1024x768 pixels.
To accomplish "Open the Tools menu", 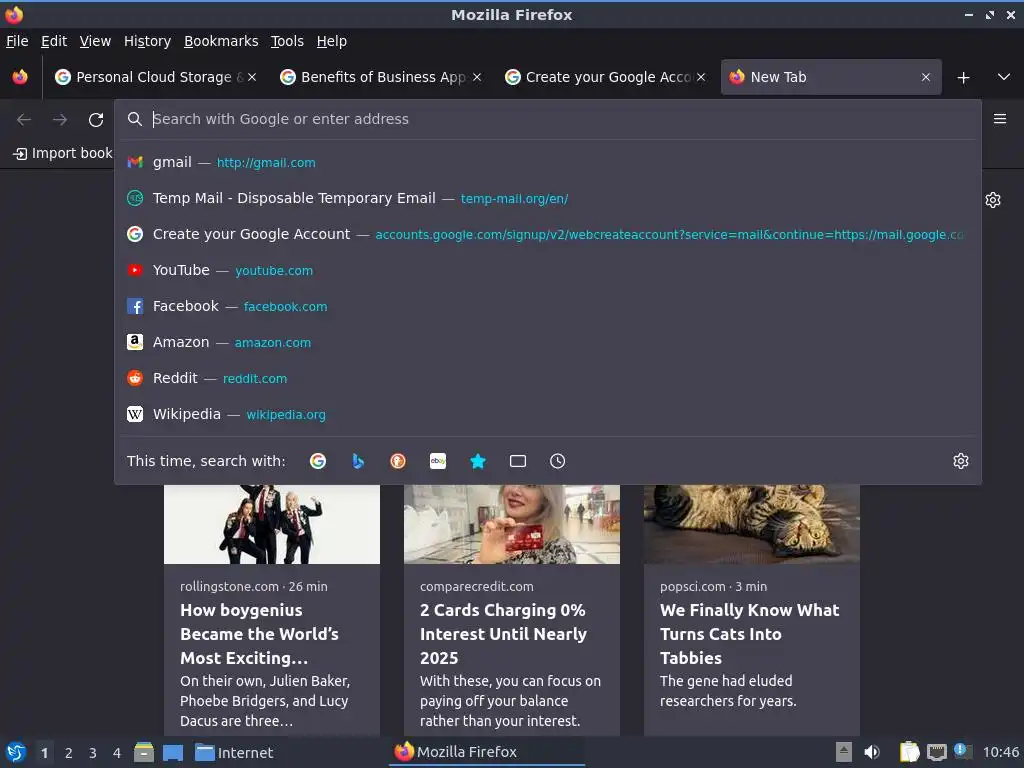I will click(x=287, y=41).
